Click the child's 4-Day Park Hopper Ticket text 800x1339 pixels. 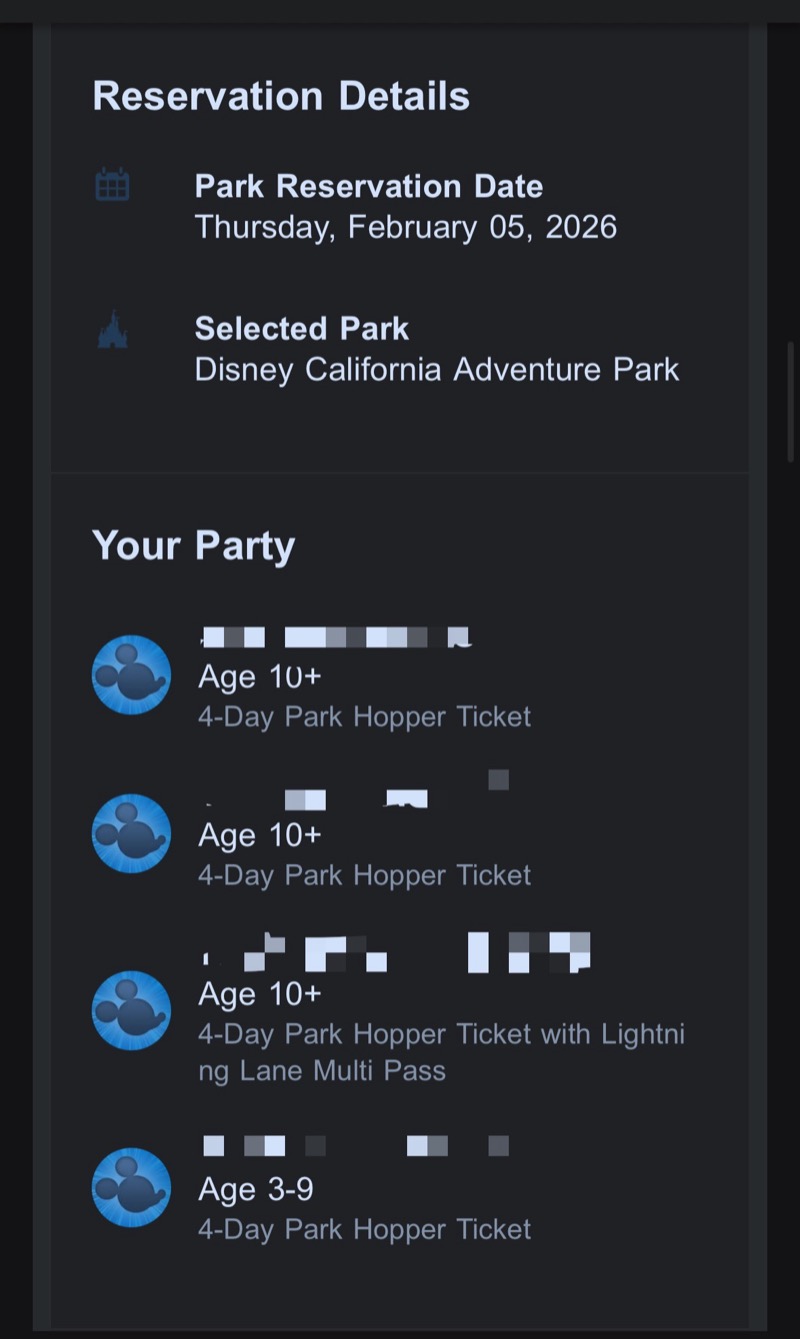365,1229
